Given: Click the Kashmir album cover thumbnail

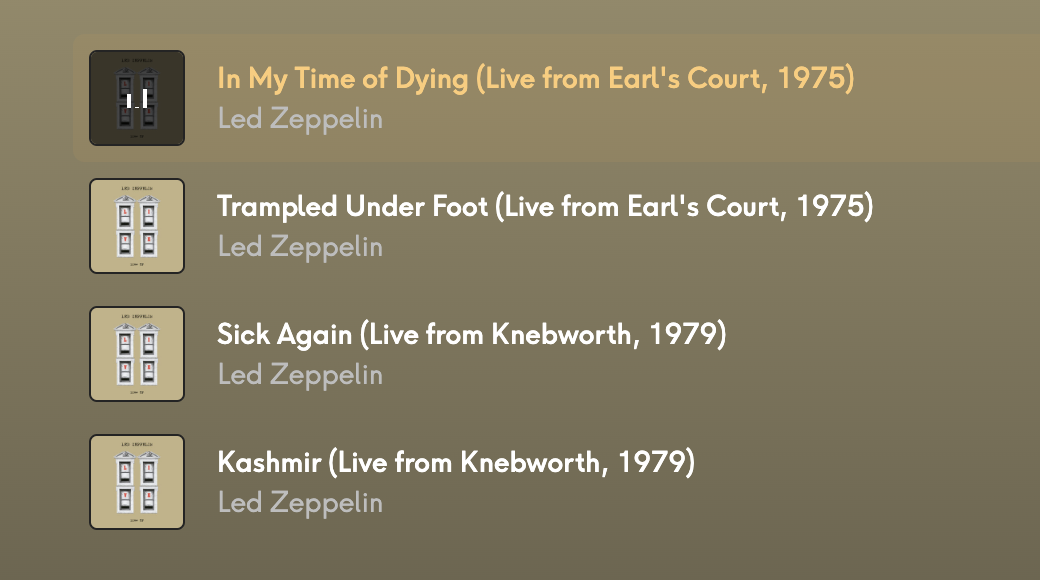Looking at the screenshot, I should (x=137, y=482).
